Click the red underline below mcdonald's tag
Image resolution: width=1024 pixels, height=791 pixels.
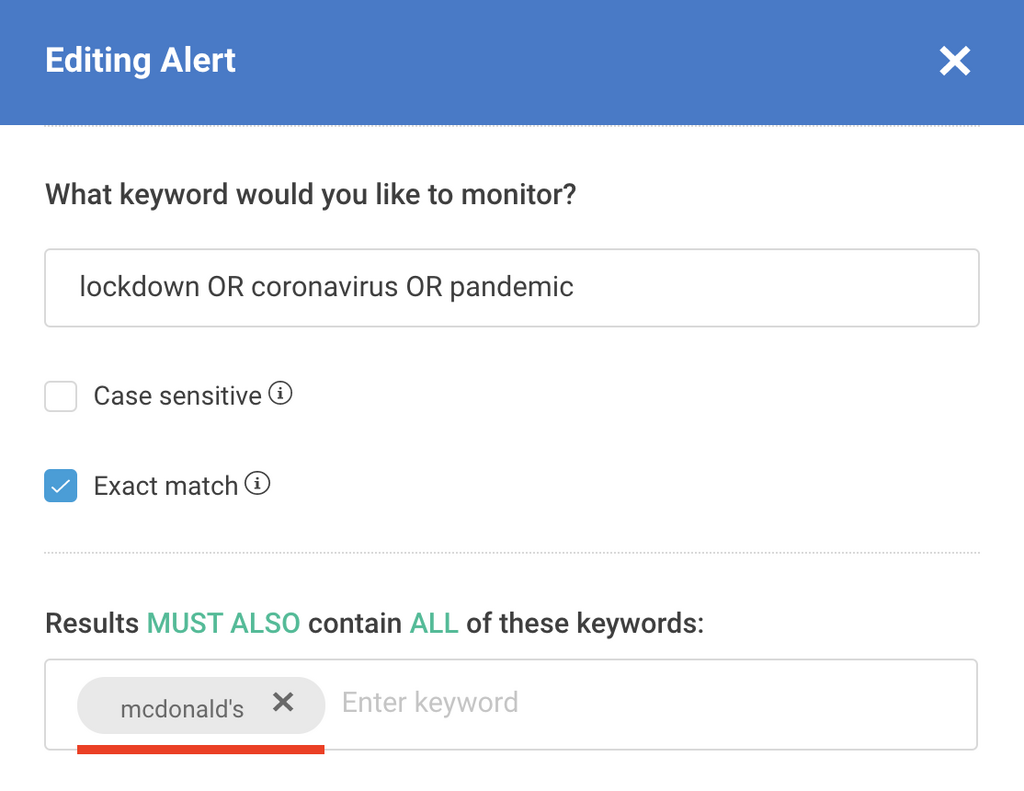(x=200, y=748)
